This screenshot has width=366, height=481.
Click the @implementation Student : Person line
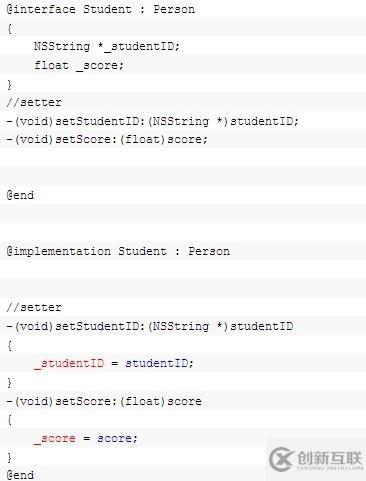[118, 251]
